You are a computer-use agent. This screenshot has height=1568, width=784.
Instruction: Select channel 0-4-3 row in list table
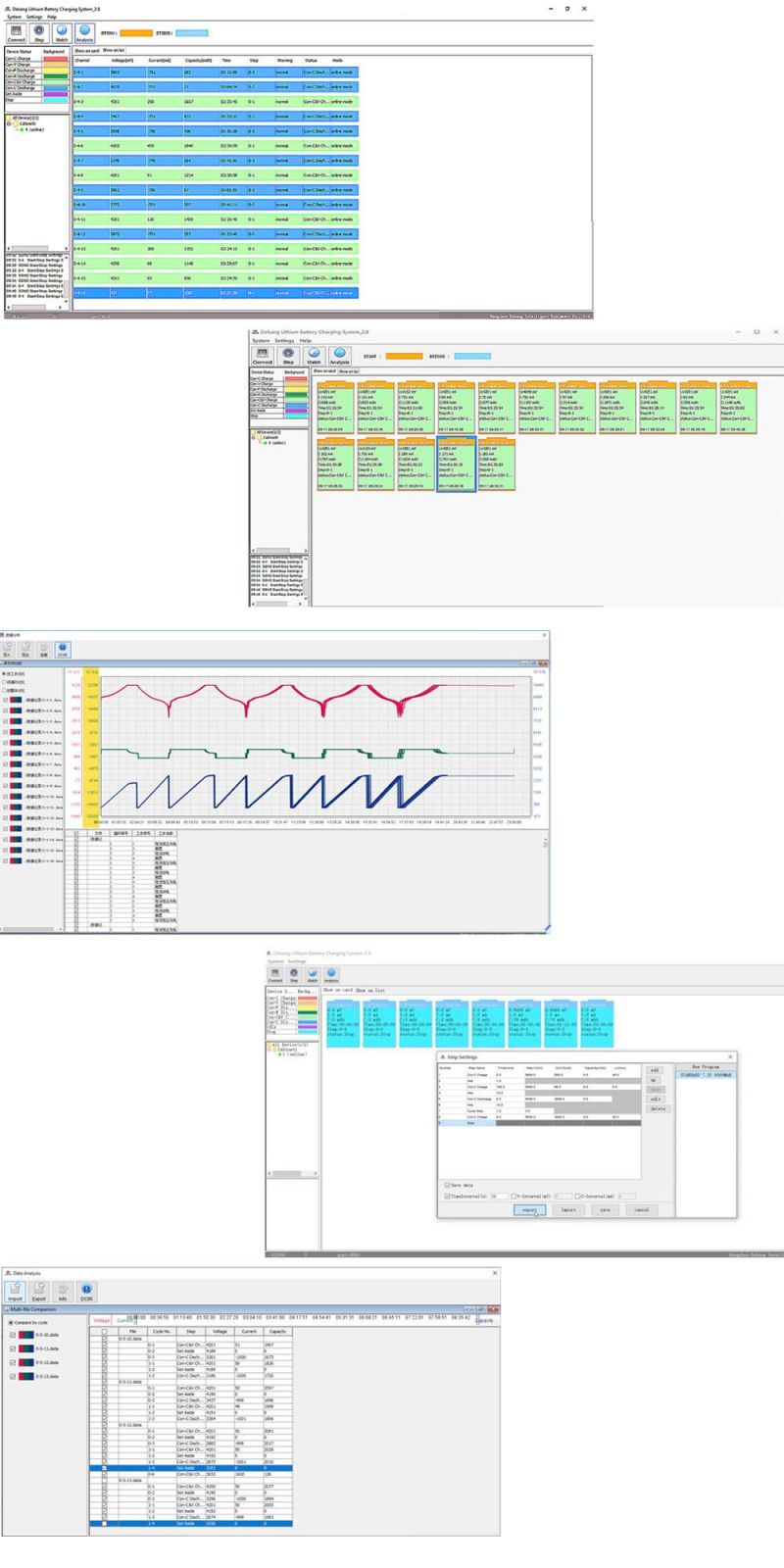tap(216, 101)
